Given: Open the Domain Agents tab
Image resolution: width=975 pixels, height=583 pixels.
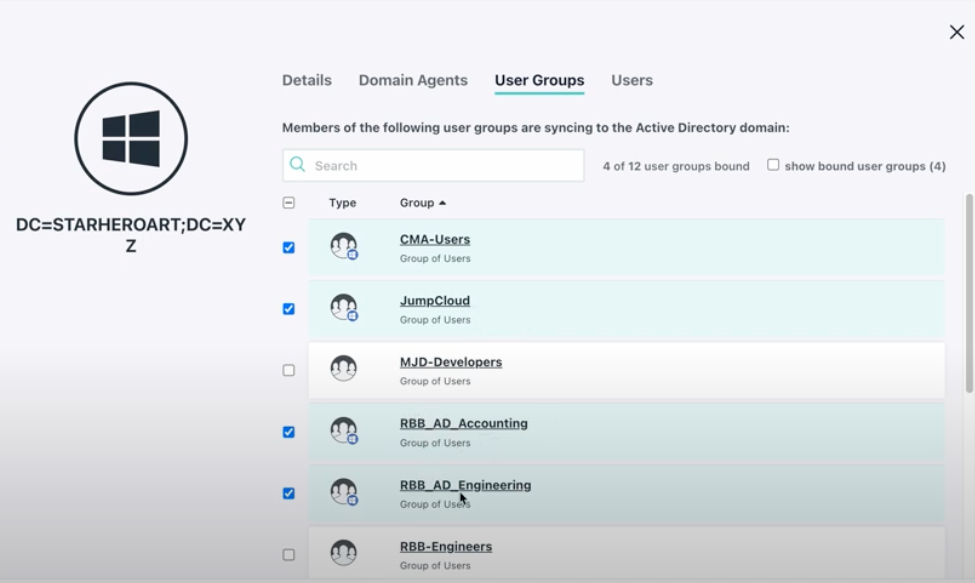Looking at the screenshot, I should tap(413, 80).
